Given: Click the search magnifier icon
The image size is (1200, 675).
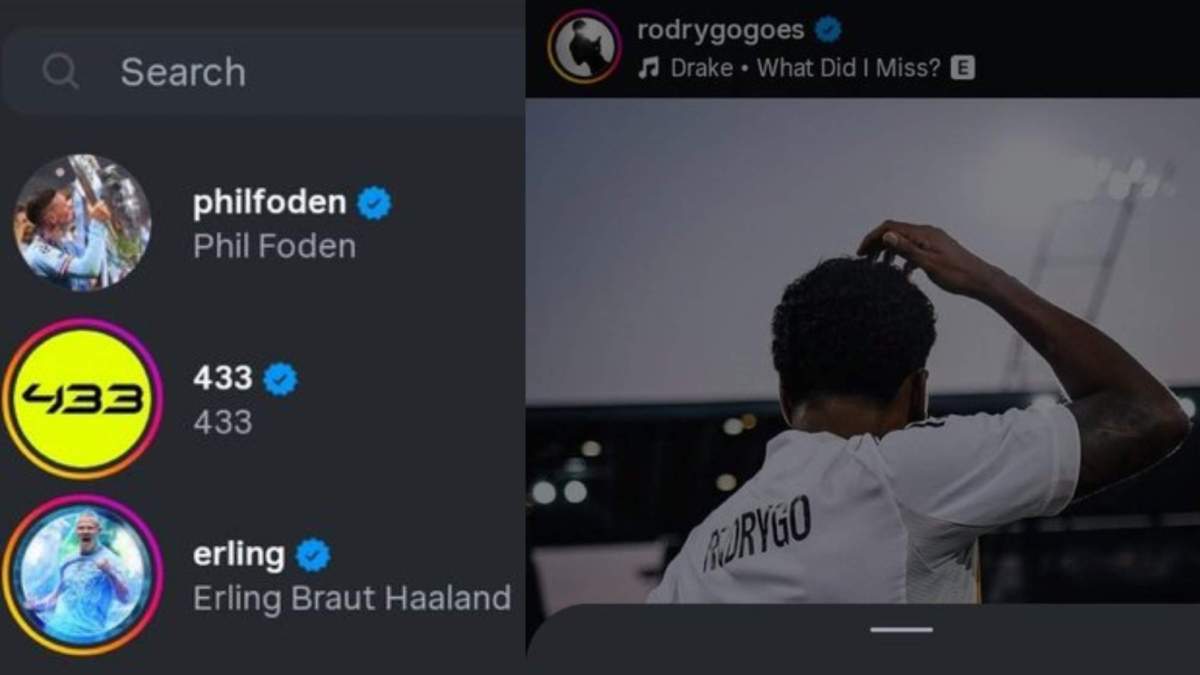Looking at the screenshot, I should pyautogui.click(x=60, y=71).
